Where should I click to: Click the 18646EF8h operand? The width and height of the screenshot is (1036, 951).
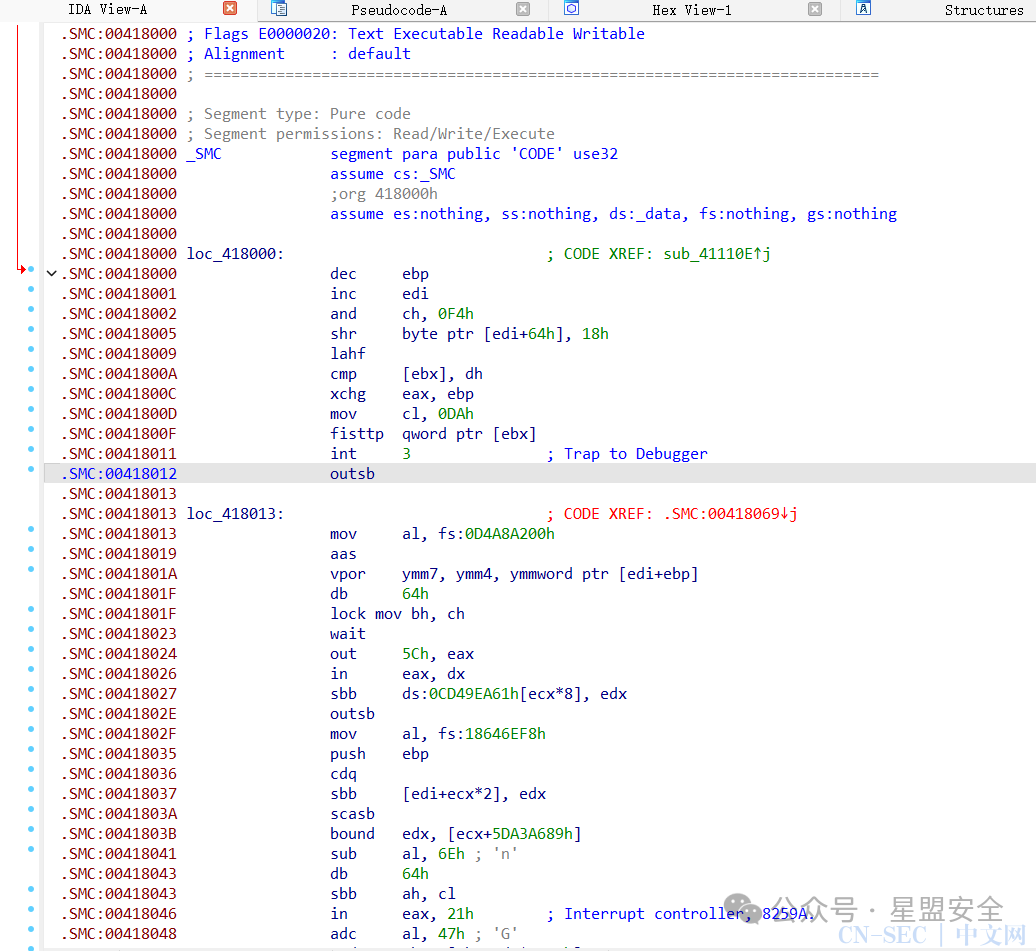coord(505,734)
